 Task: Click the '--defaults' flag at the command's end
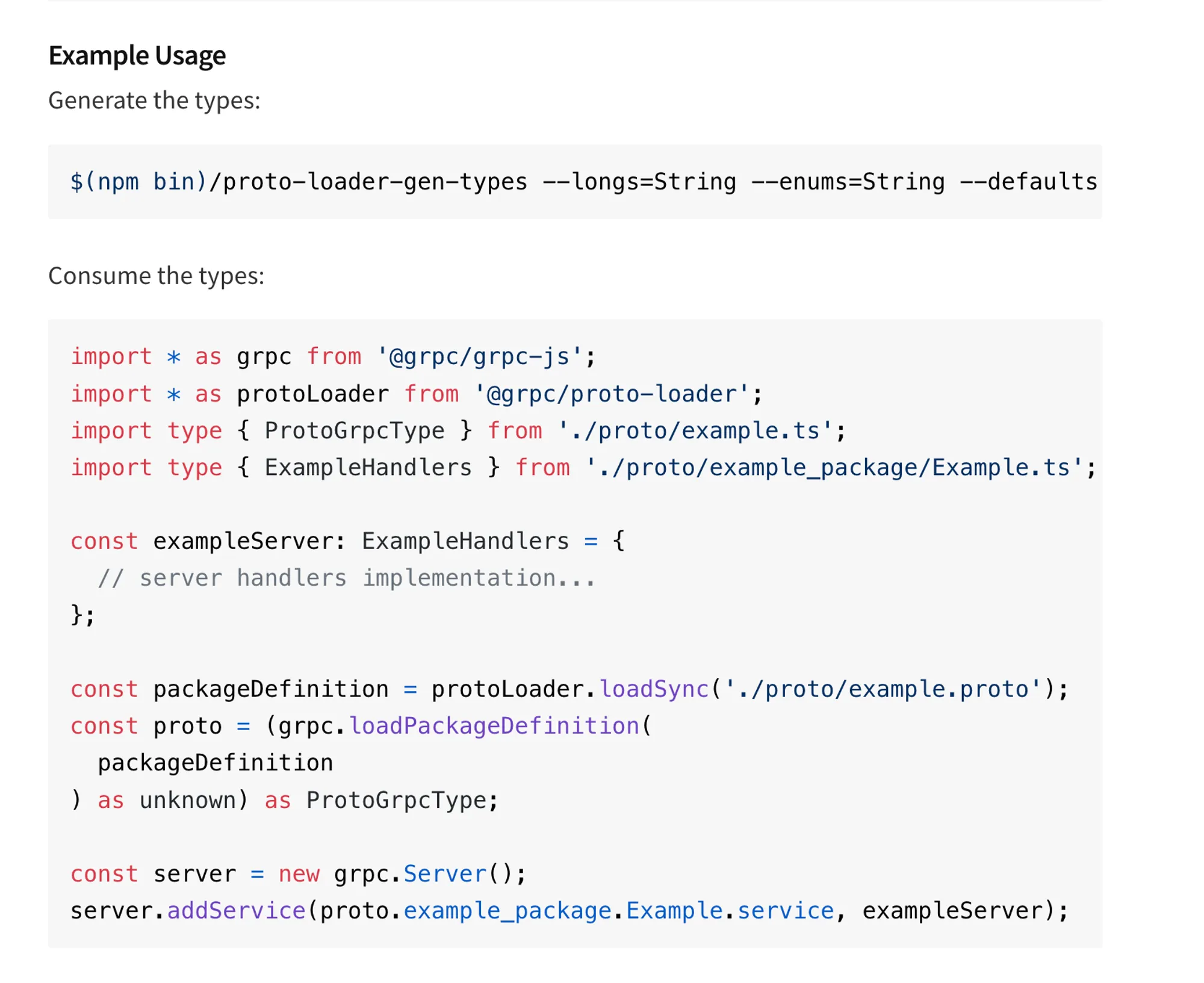point(1029,182)
